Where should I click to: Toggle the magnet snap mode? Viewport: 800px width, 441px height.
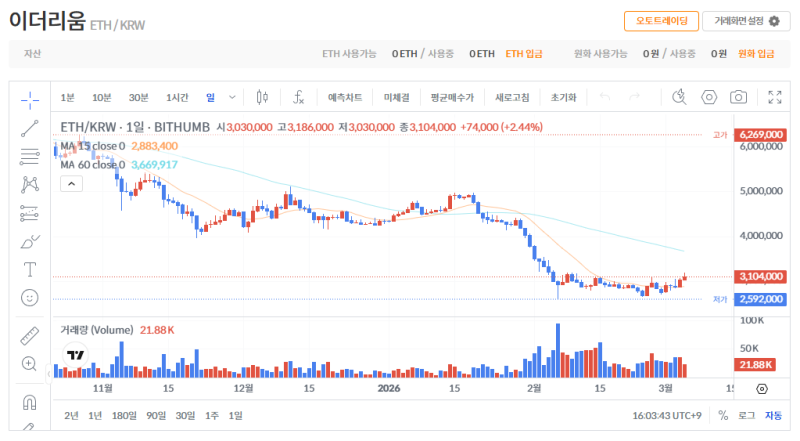30,402
